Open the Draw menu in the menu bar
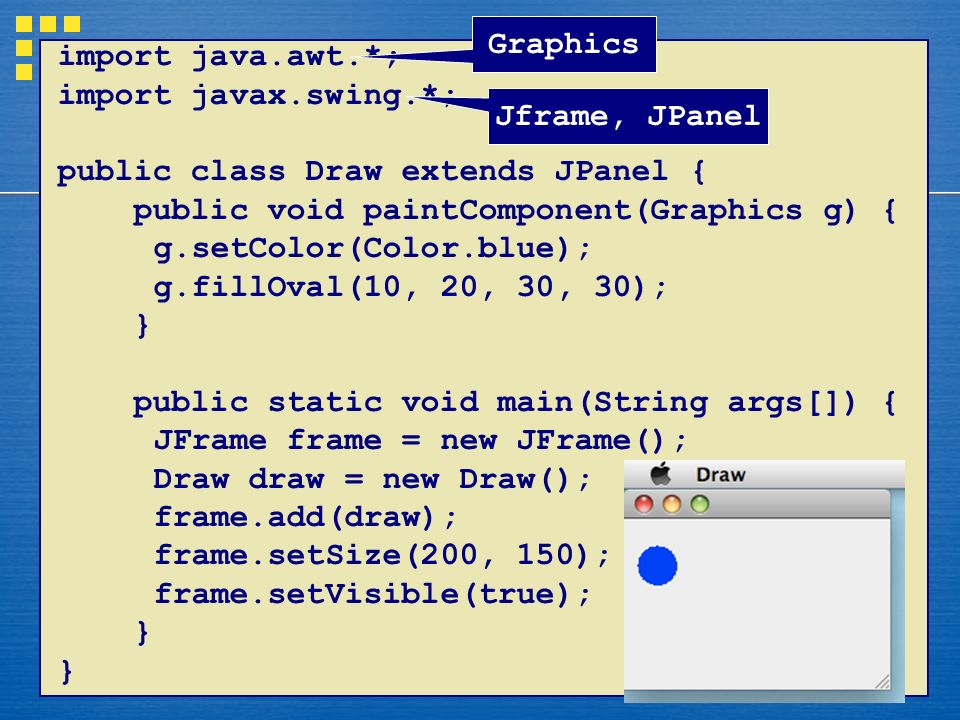 pyautogui.click(x=721, y=474)
